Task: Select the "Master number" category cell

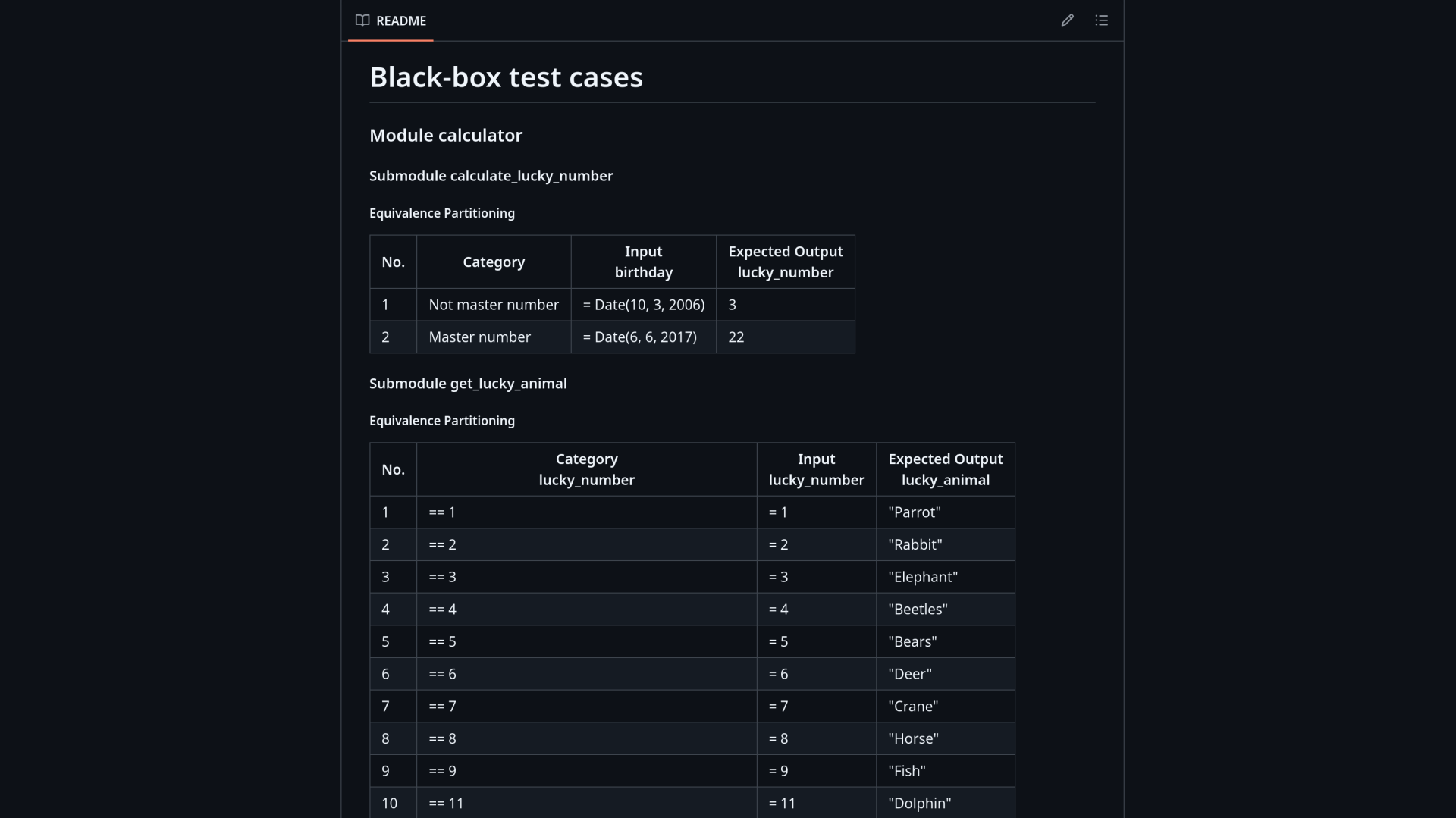Action: click(x=494, y=337)
